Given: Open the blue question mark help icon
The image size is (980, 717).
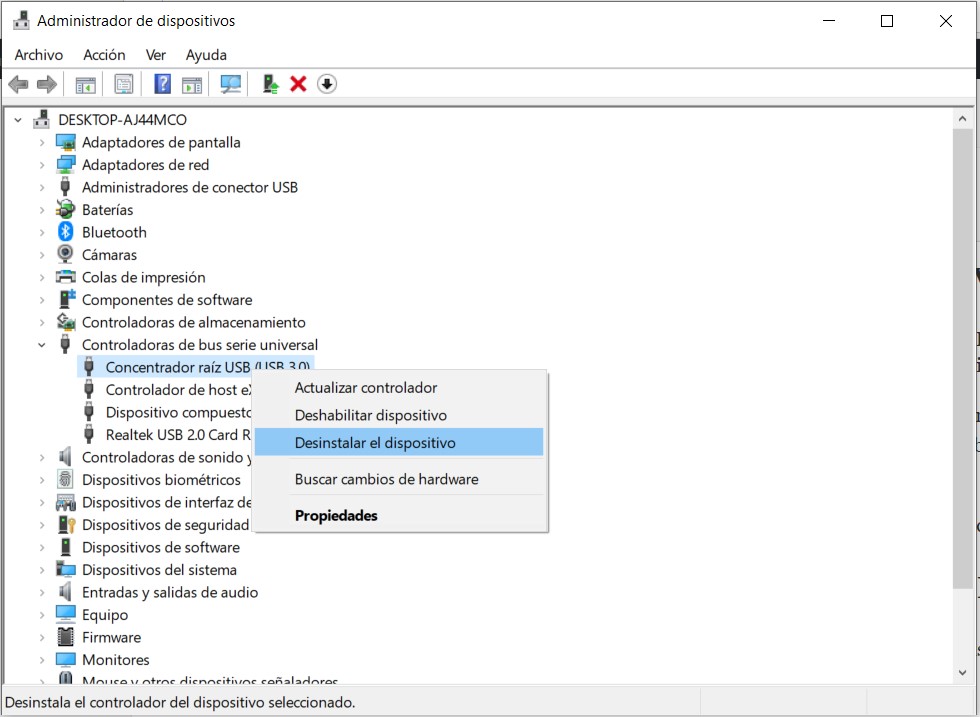Looking at the screenshot, I should click(x=162, y=84).
